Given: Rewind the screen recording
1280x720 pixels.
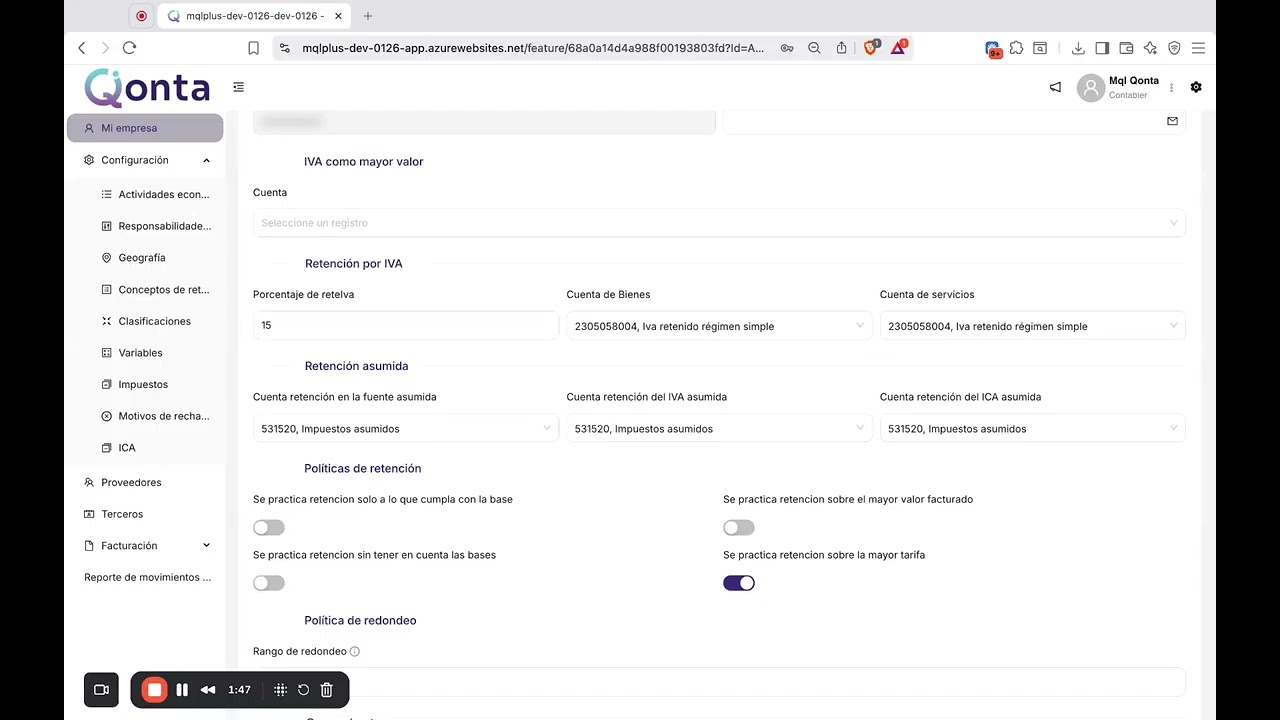Looking at the screenshot, I should (x=208, y=690).
